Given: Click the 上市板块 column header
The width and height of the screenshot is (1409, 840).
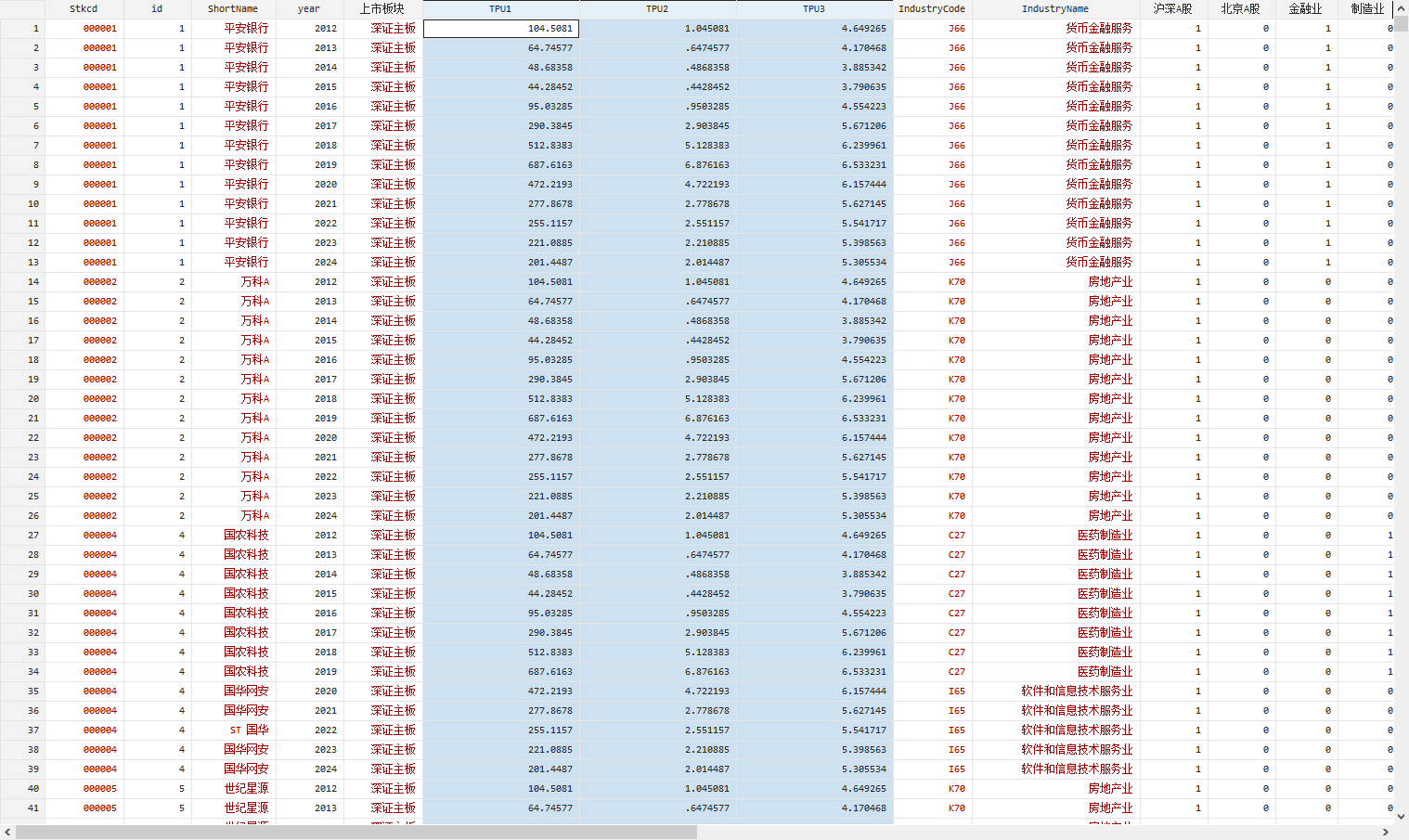Looking at the screenshot, I should pyautogui.click(x=382, y=9).
